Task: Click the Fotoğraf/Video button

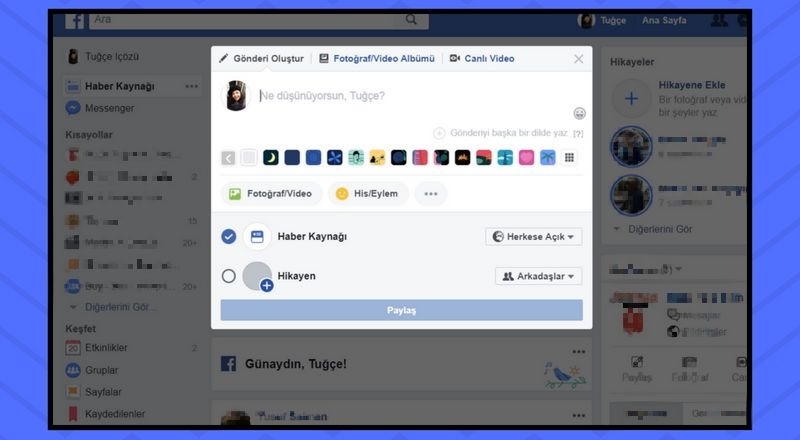Action: [270, 193]
